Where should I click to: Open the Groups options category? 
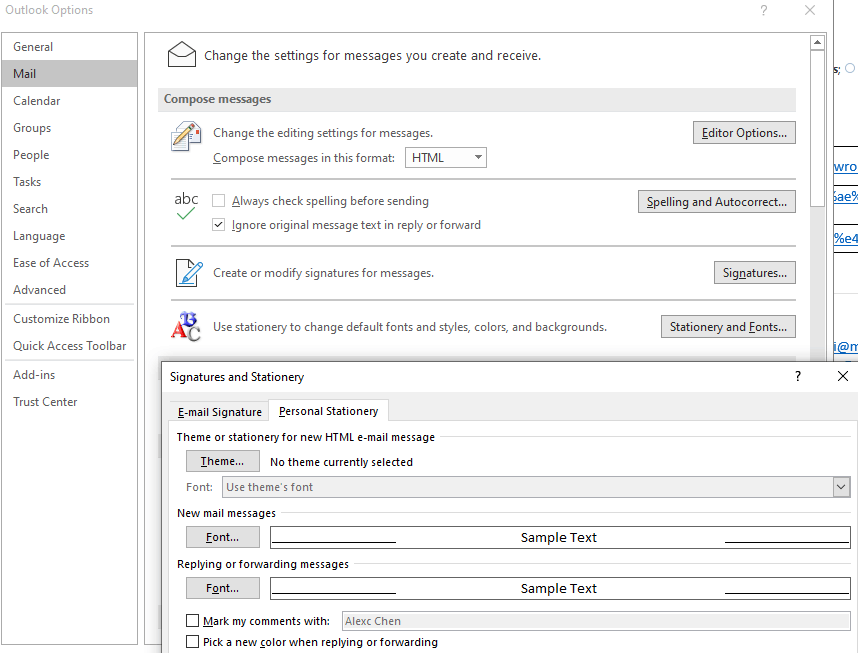point(69,128)
